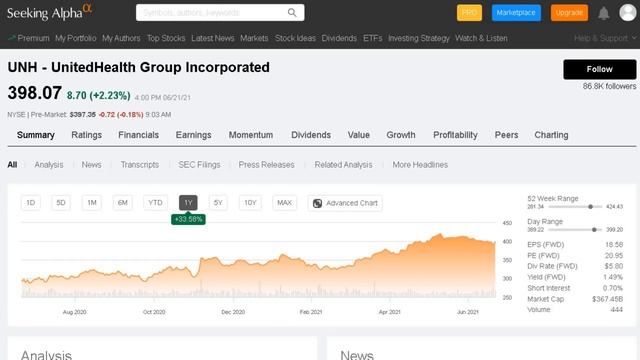Image resolution: width=640 pixels, height=360 pixels.
Task: Switch to the Value tab
Action: click(x=359, y=135)
